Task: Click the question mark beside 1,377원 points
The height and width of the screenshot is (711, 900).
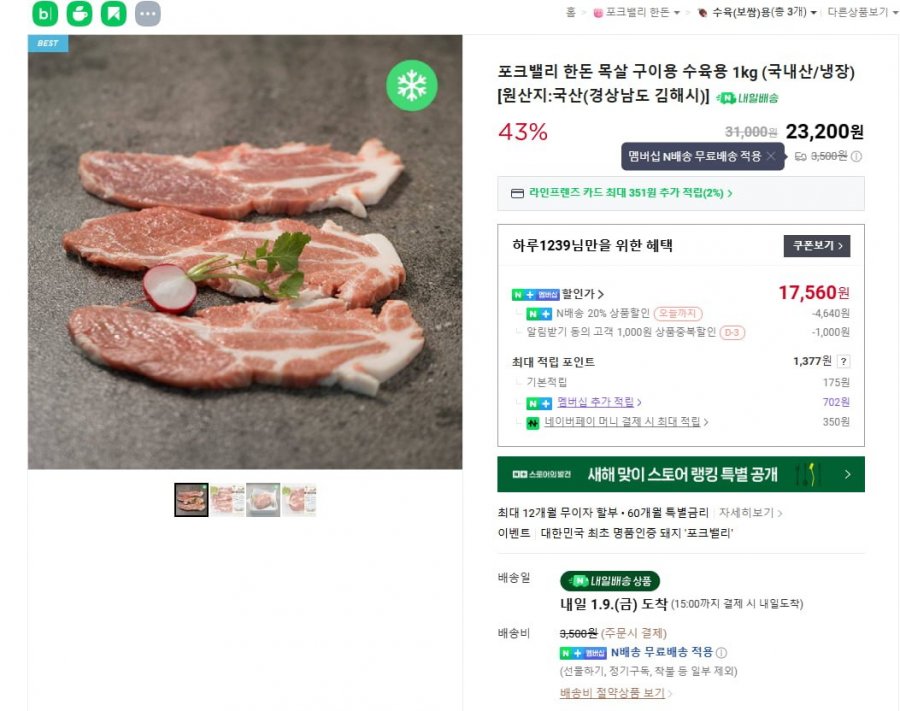Action: click(x=843, y=362)
